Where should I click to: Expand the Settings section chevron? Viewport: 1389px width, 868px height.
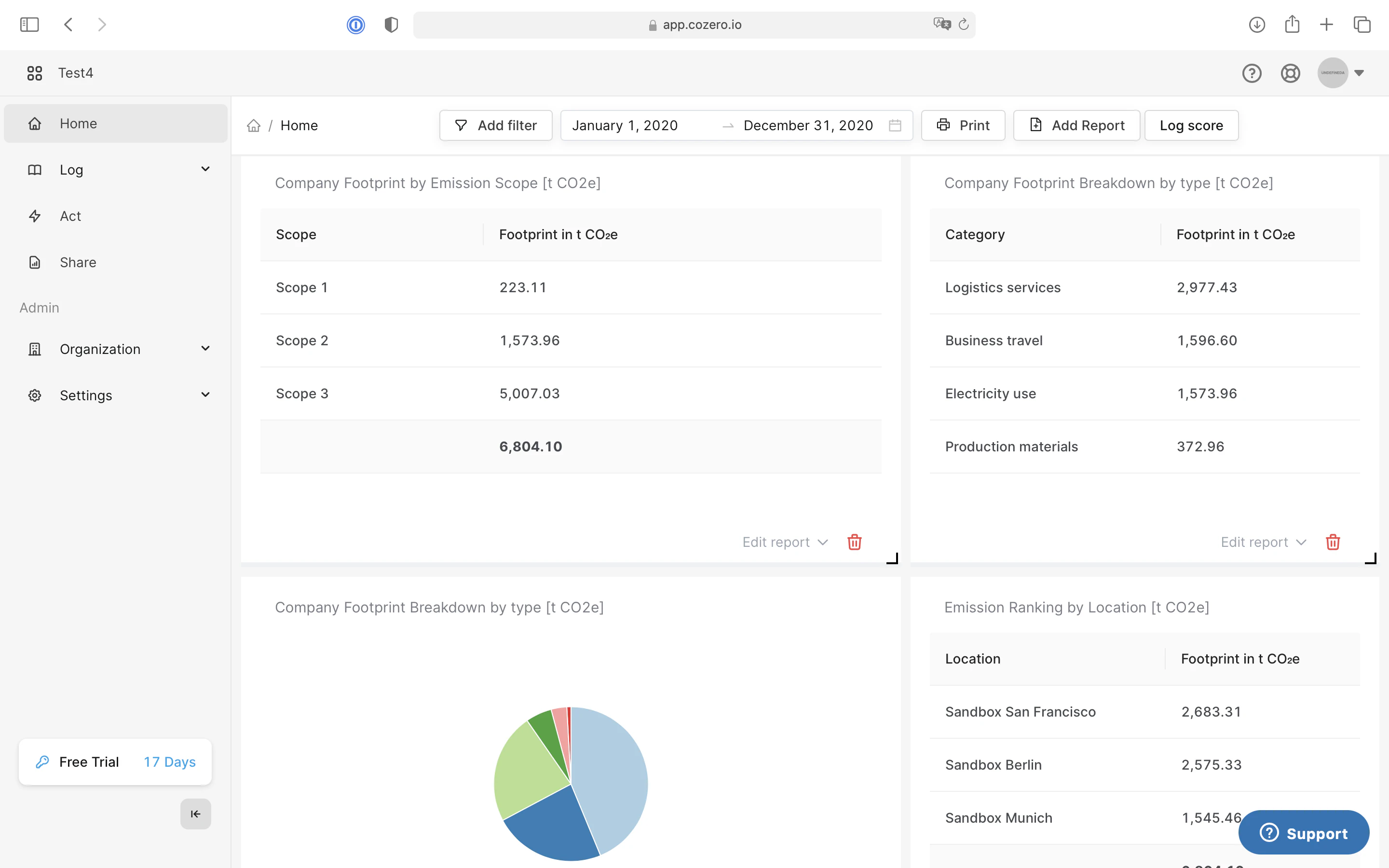(205, 395)
